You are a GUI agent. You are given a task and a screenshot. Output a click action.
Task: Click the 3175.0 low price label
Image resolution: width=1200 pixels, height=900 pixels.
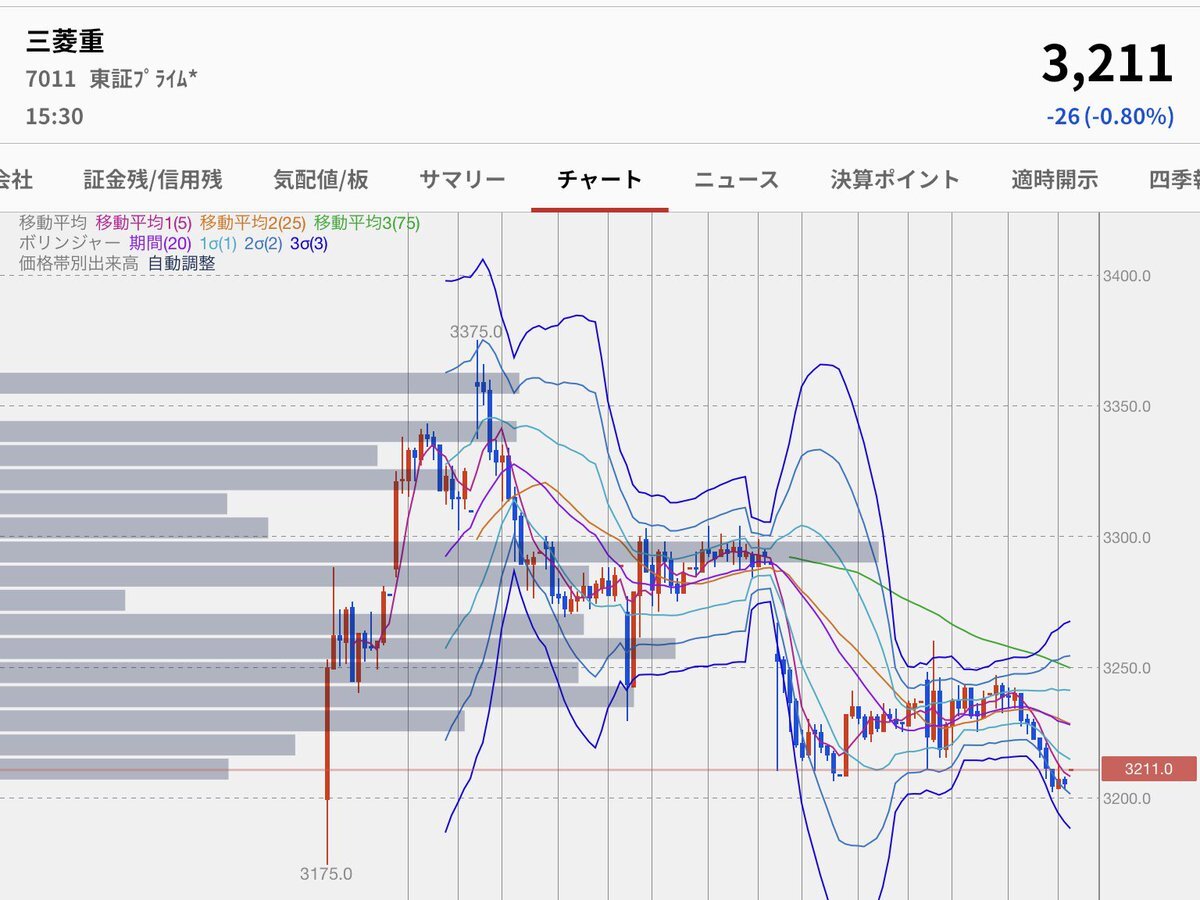(x=326, y=874)
